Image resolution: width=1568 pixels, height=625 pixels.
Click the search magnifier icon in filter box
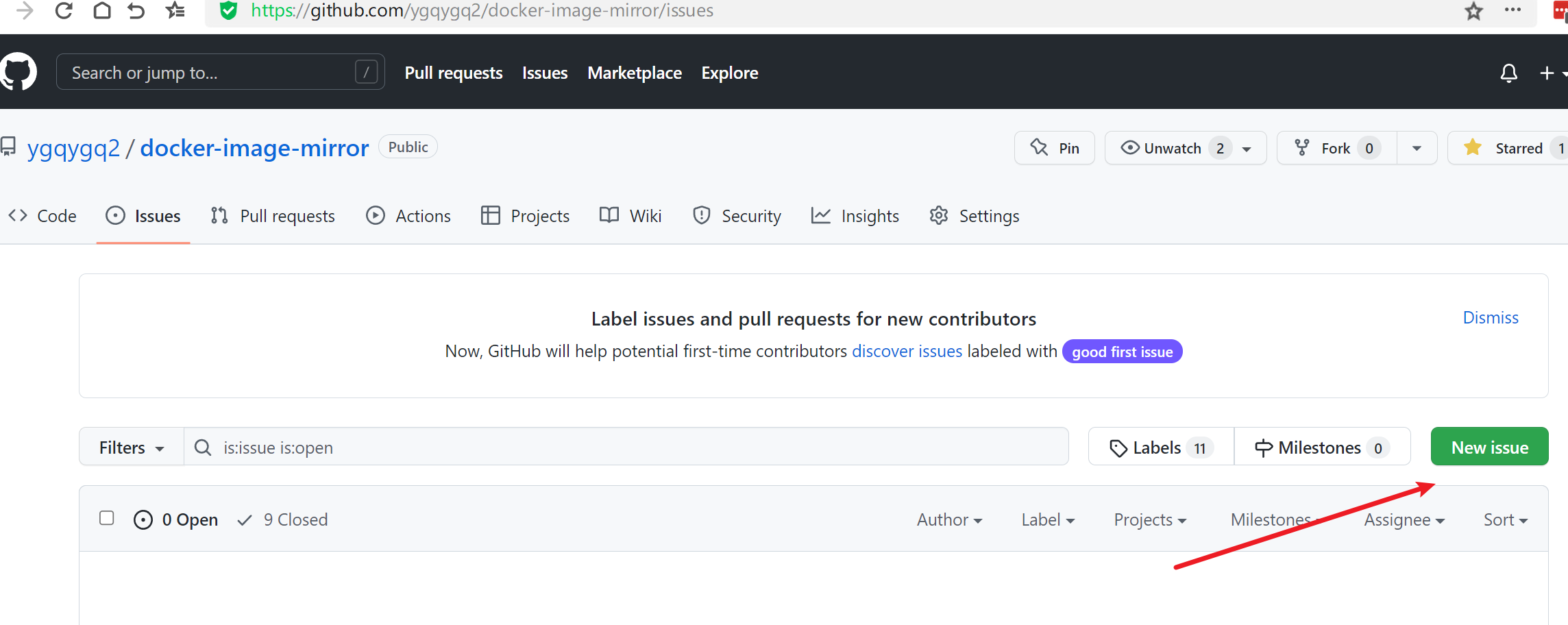tap(203, 448)
